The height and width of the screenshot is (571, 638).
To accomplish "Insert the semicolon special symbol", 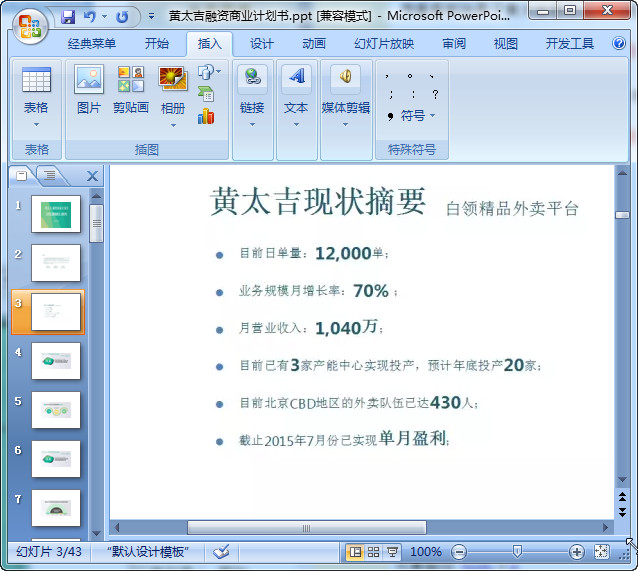I will (x=391, y=94).
